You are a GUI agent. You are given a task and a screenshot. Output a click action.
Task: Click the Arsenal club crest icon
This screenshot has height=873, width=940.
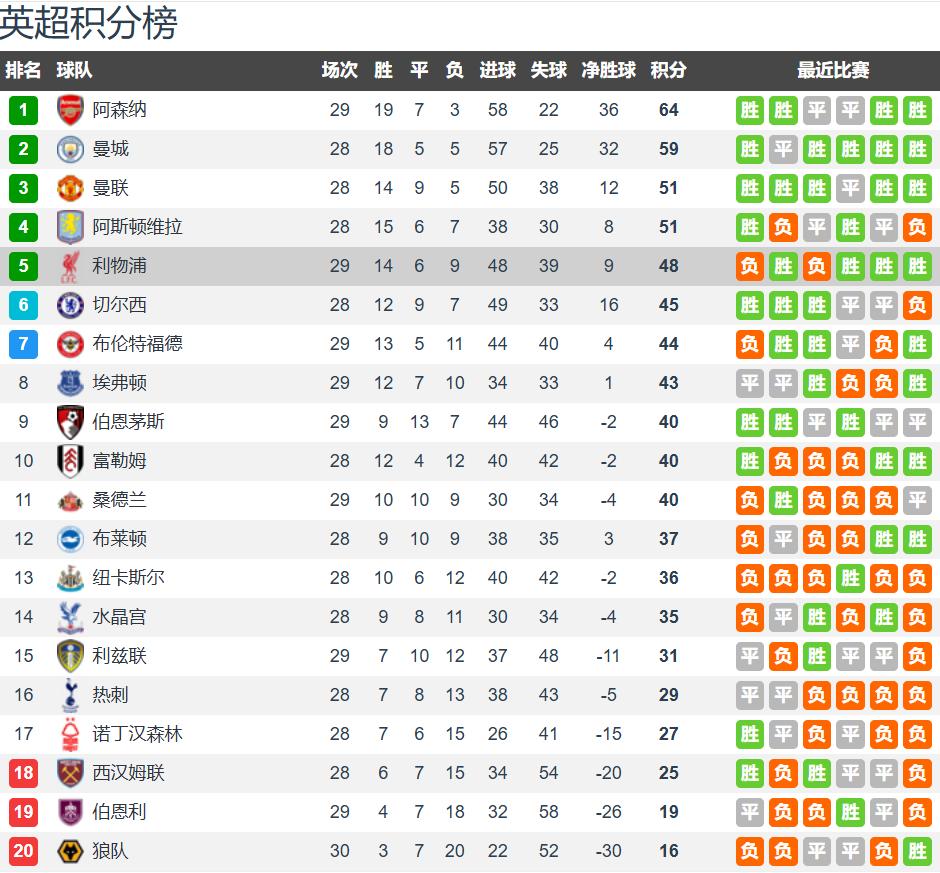[70, 110]
